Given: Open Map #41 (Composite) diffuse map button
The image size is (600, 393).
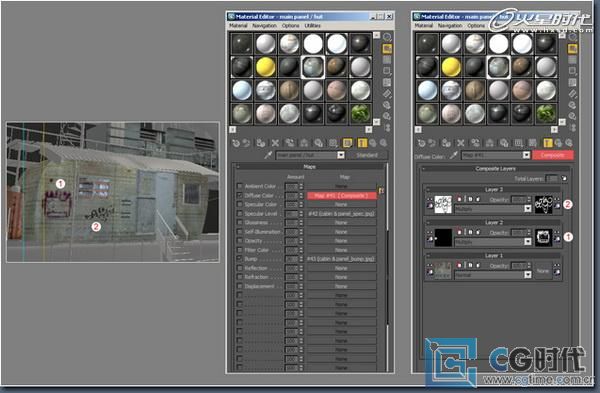Looking at the screenshot, I should (x=341, y=196).
